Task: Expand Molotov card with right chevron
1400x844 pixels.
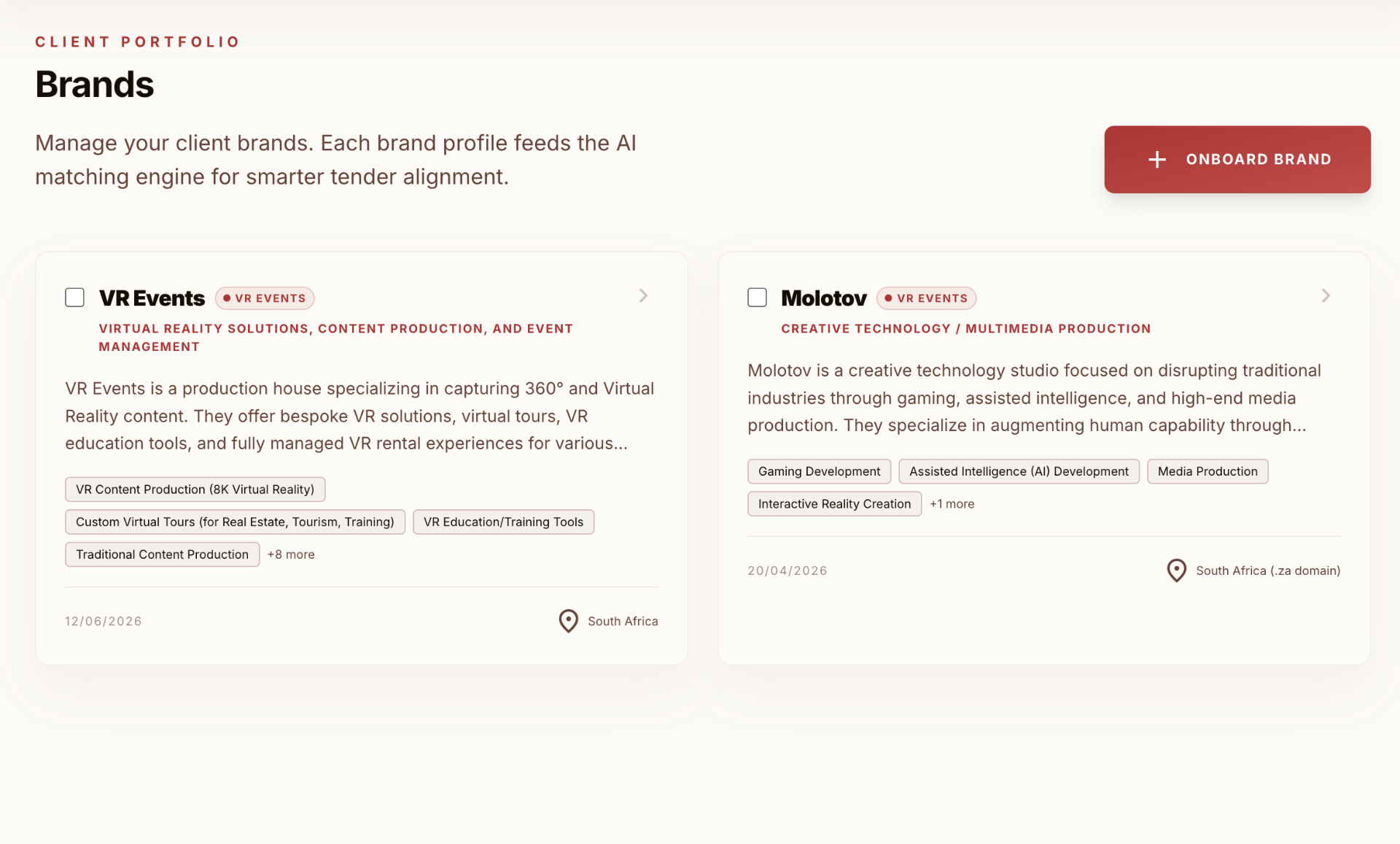Action: pos(1326,295)
